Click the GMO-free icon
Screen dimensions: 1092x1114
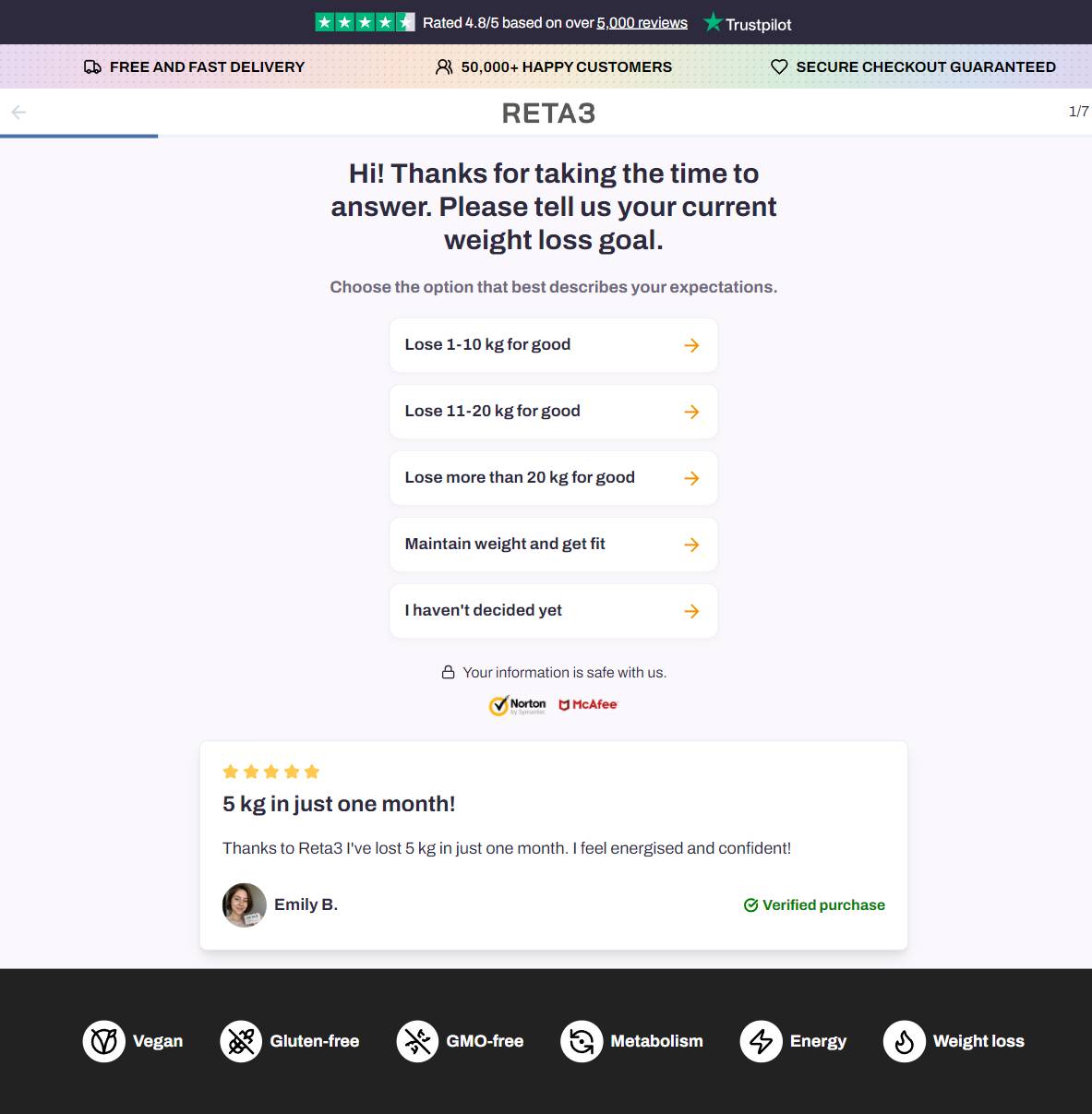pyautogui.click(x=417, y=1041)
